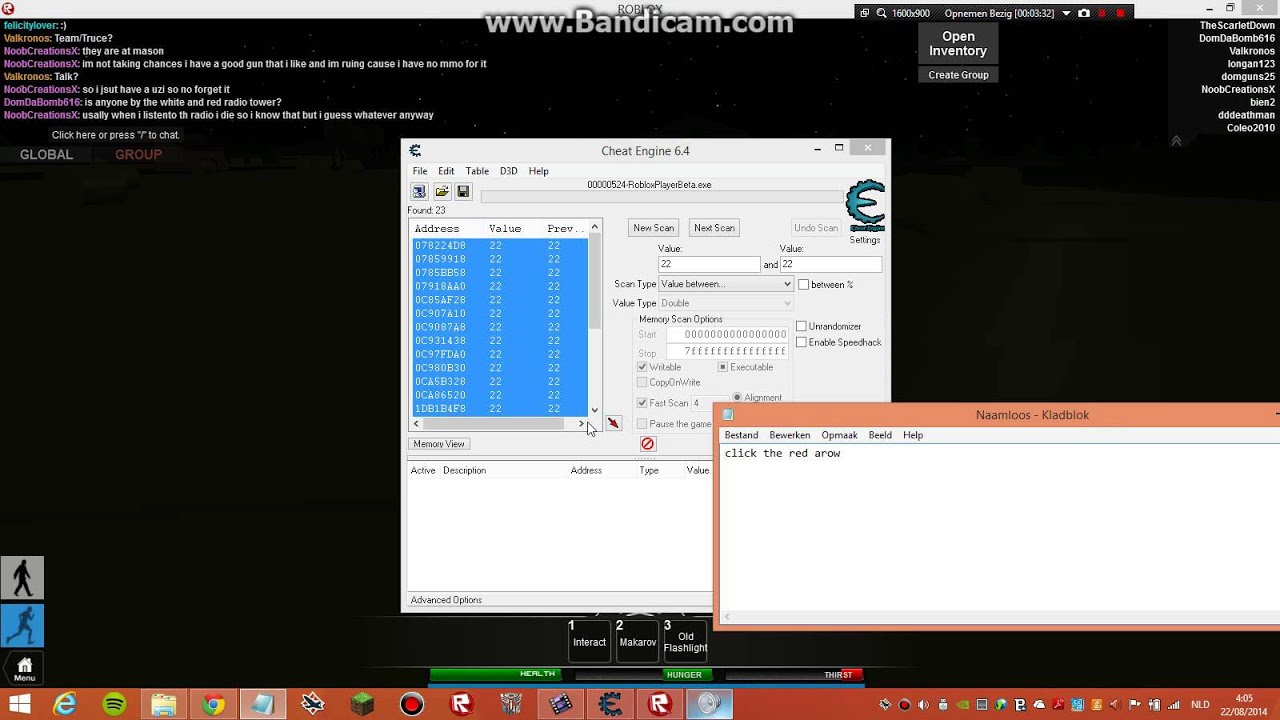Viewport: 1280px width, 720px height.
Task: Click the film clapper taskbar icon
Action: 560,704
